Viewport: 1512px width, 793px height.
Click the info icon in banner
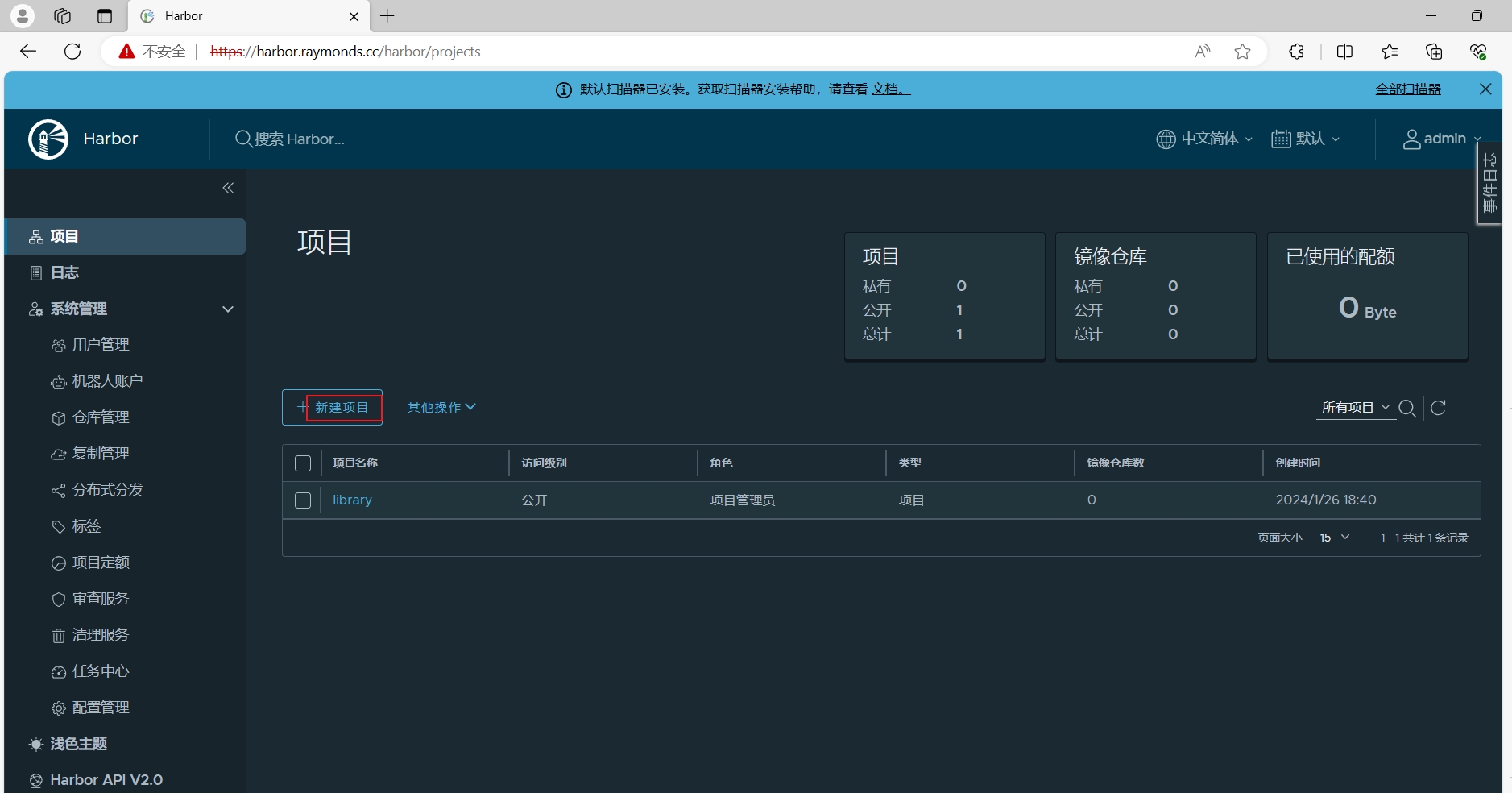coord(564,90)
